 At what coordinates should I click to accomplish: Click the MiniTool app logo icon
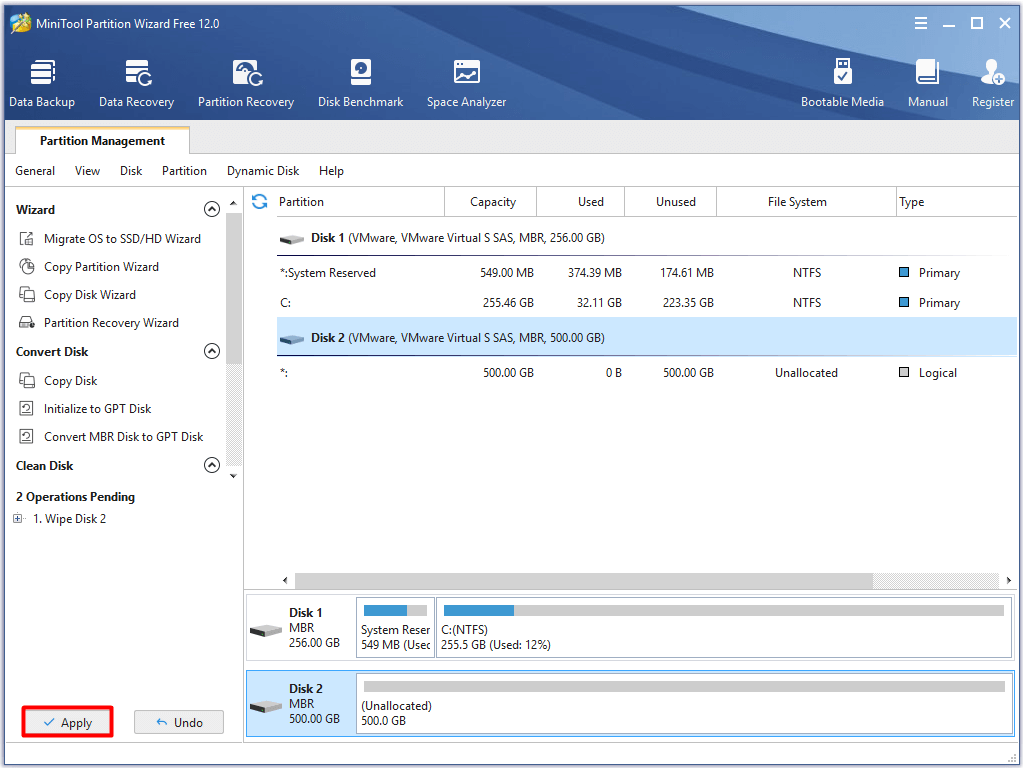20,23
